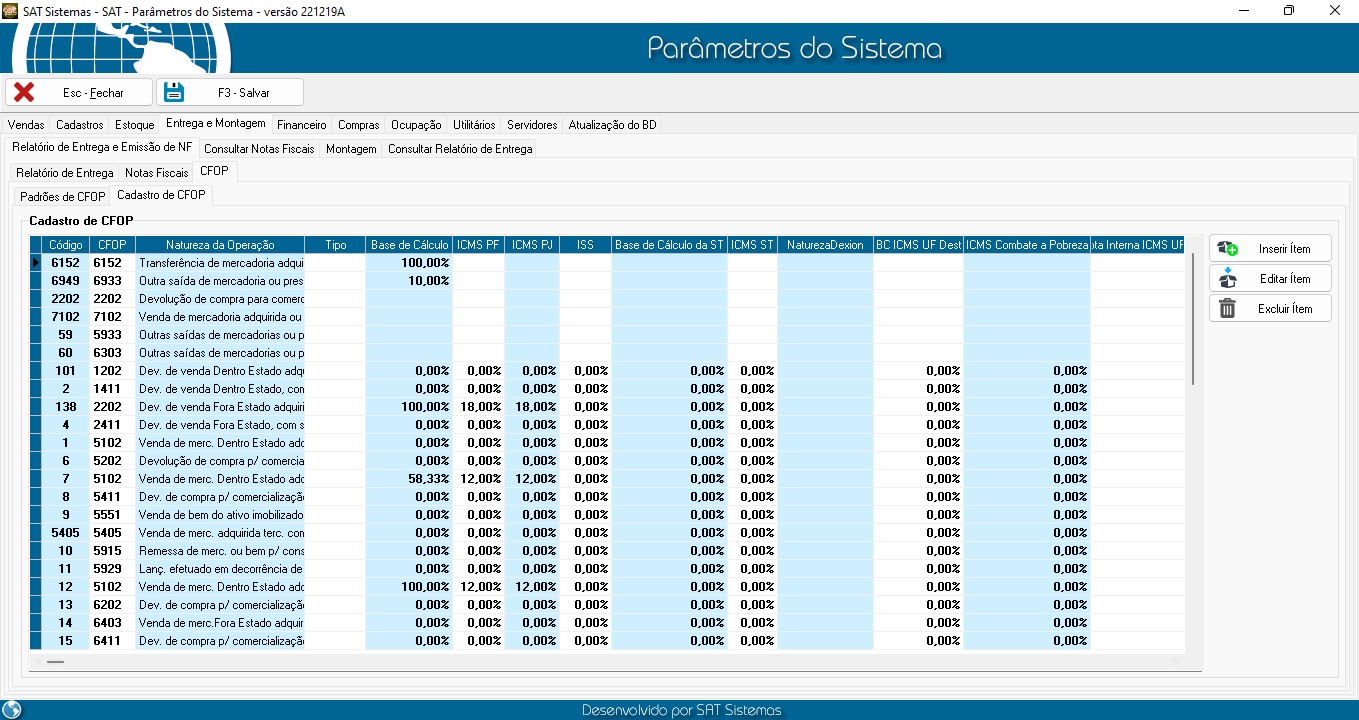Click the Base de Cálculo column header
Screen dimensions: 1359x720
tap(409, 245)
